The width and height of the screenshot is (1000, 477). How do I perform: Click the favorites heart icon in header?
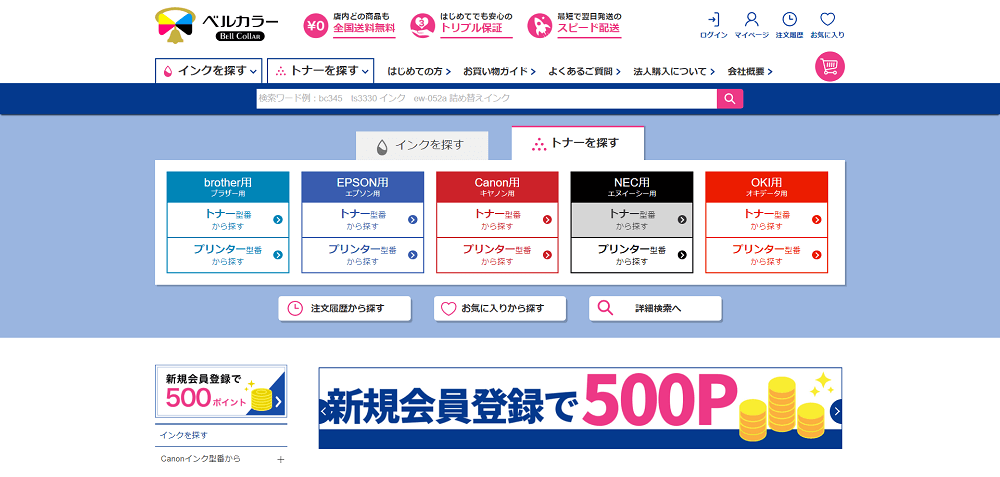[827, 20]
